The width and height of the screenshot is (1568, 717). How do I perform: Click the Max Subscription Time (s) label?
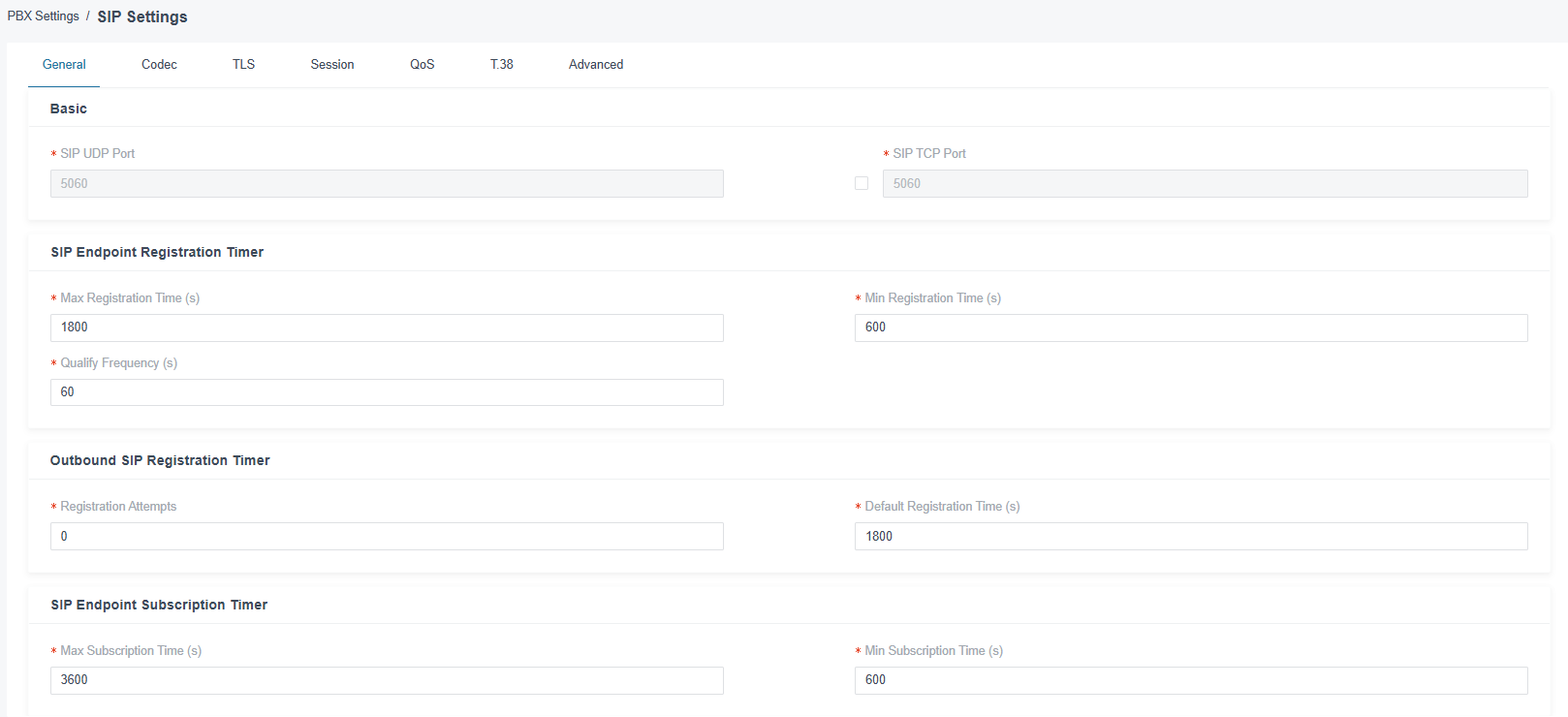click(x=131, y=650)
